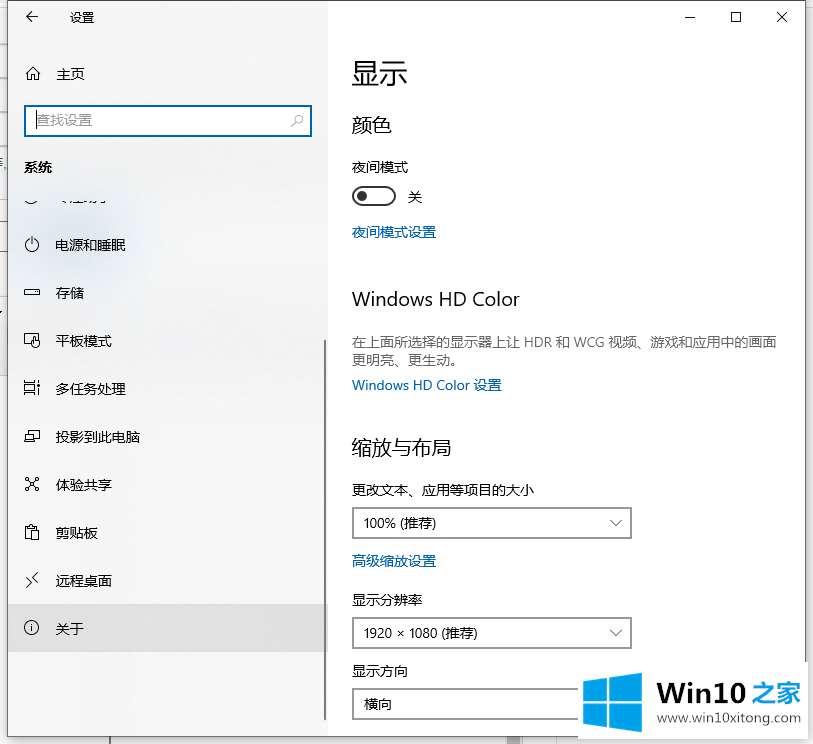
Task: Open 高级缩放设置 link
Action: coord(394,561)
